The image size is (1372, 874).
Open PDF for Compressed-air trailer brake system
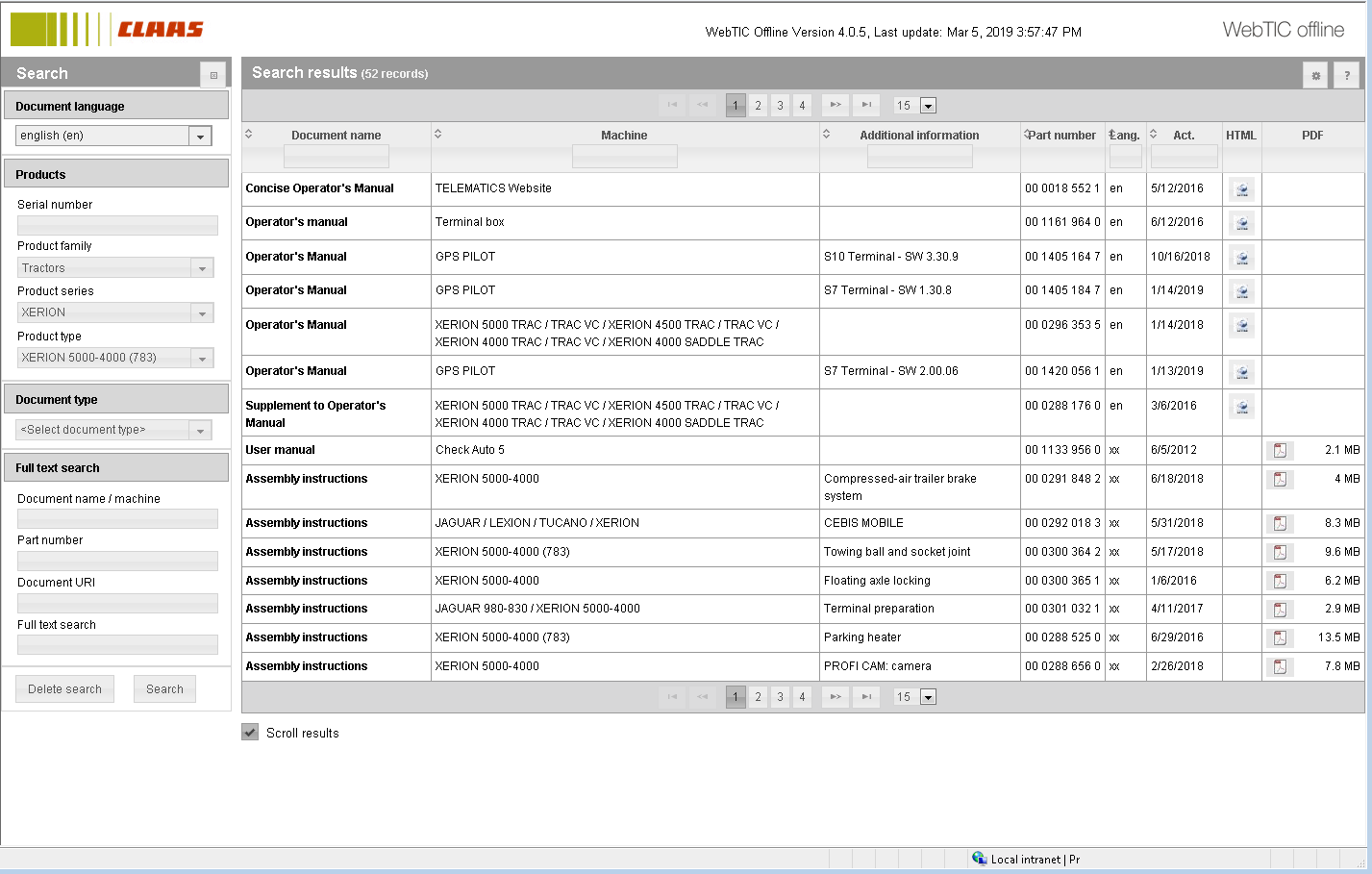pos(1280,479)
